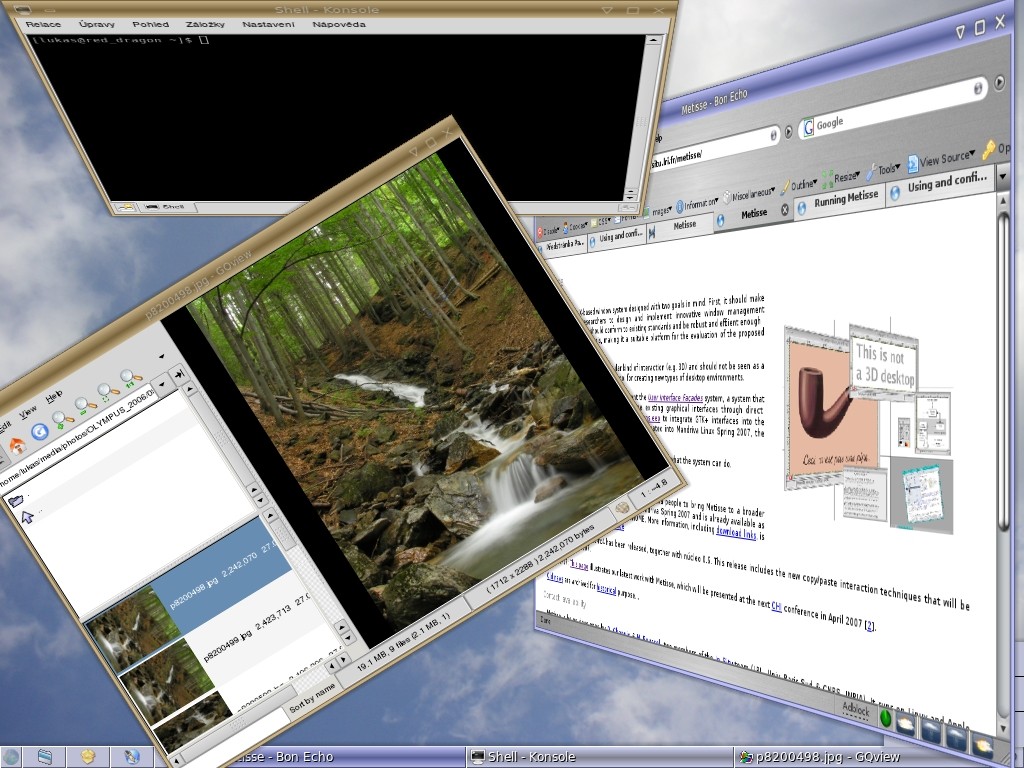The height and width of the screenshot is (768, 1024).
Task: Click the Sort by name button in GQview
Action: (x=312, y=697)
